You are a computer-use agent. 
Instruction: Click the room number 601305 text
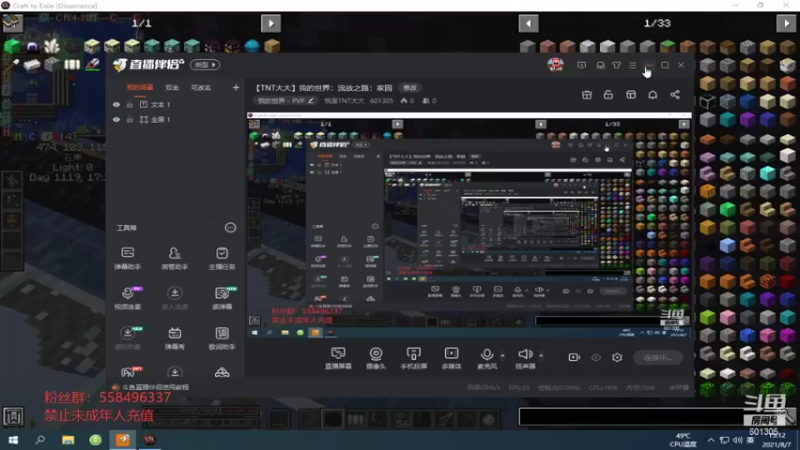click(x=381, y=101)
